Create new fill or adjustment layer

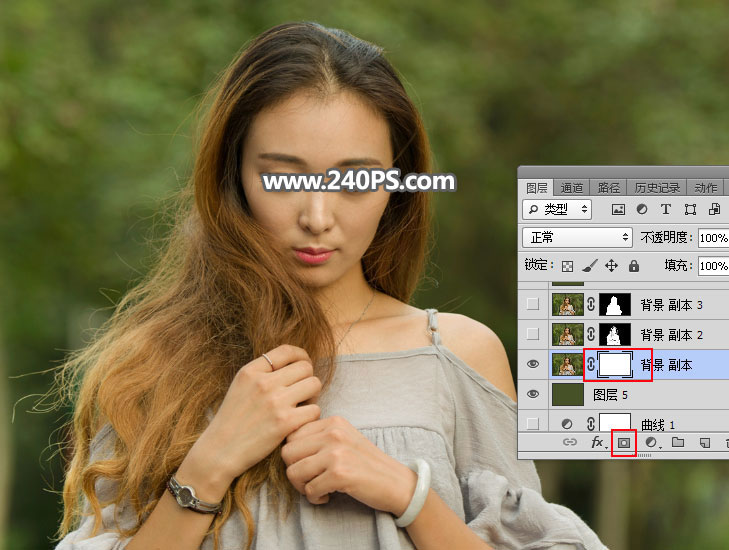pyautogui.click(x=652, y=443)
